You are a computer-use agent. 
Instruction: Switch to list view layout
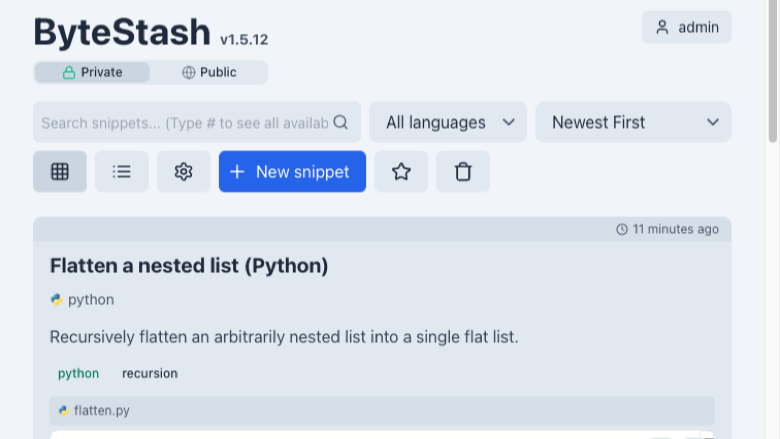121,172
